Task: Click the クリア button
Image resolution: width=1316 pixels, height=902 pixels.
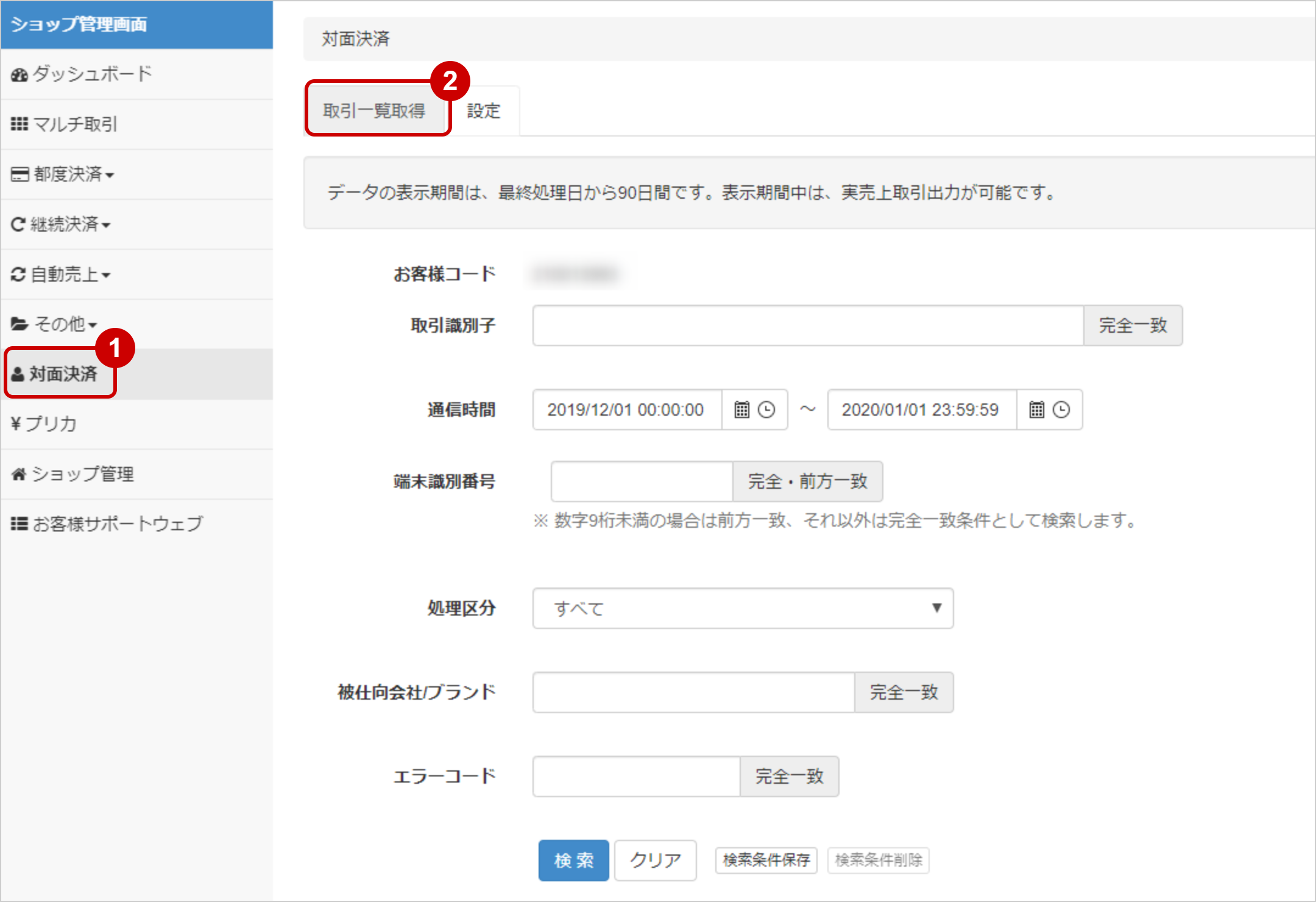Action: coord(655,861)
